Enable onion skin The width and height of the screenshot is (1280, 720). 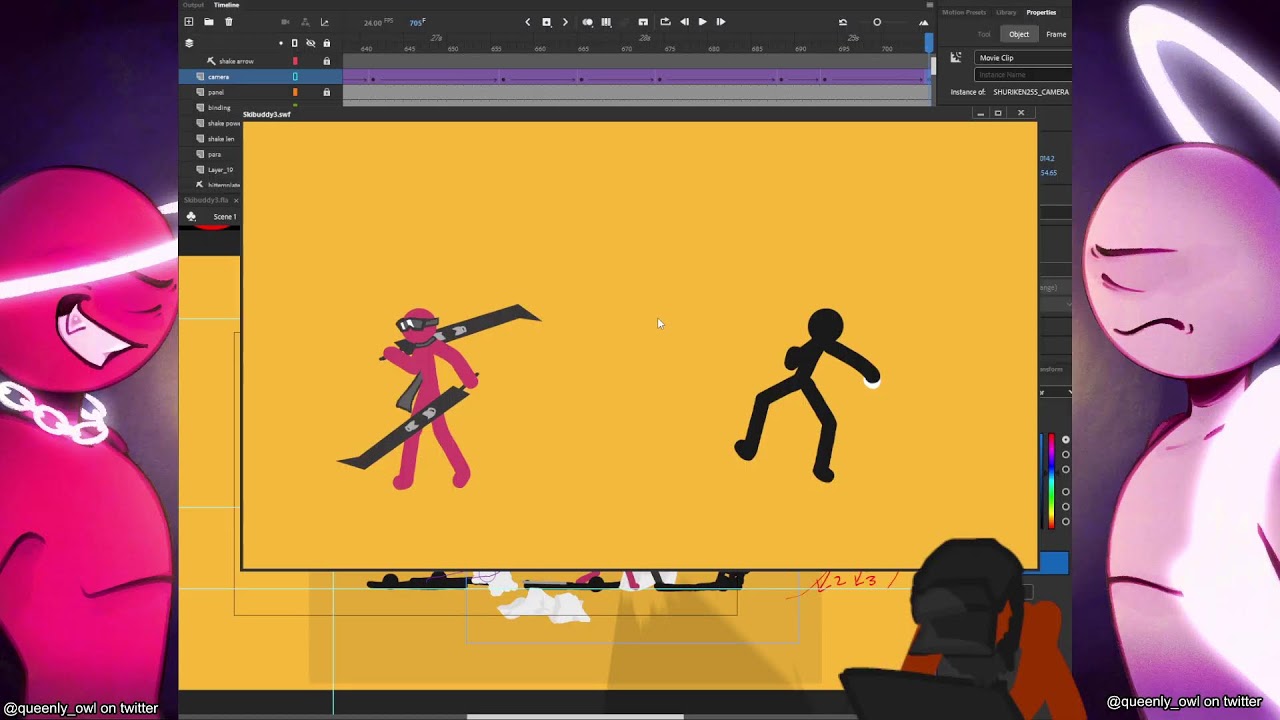[x=587, y=22]
